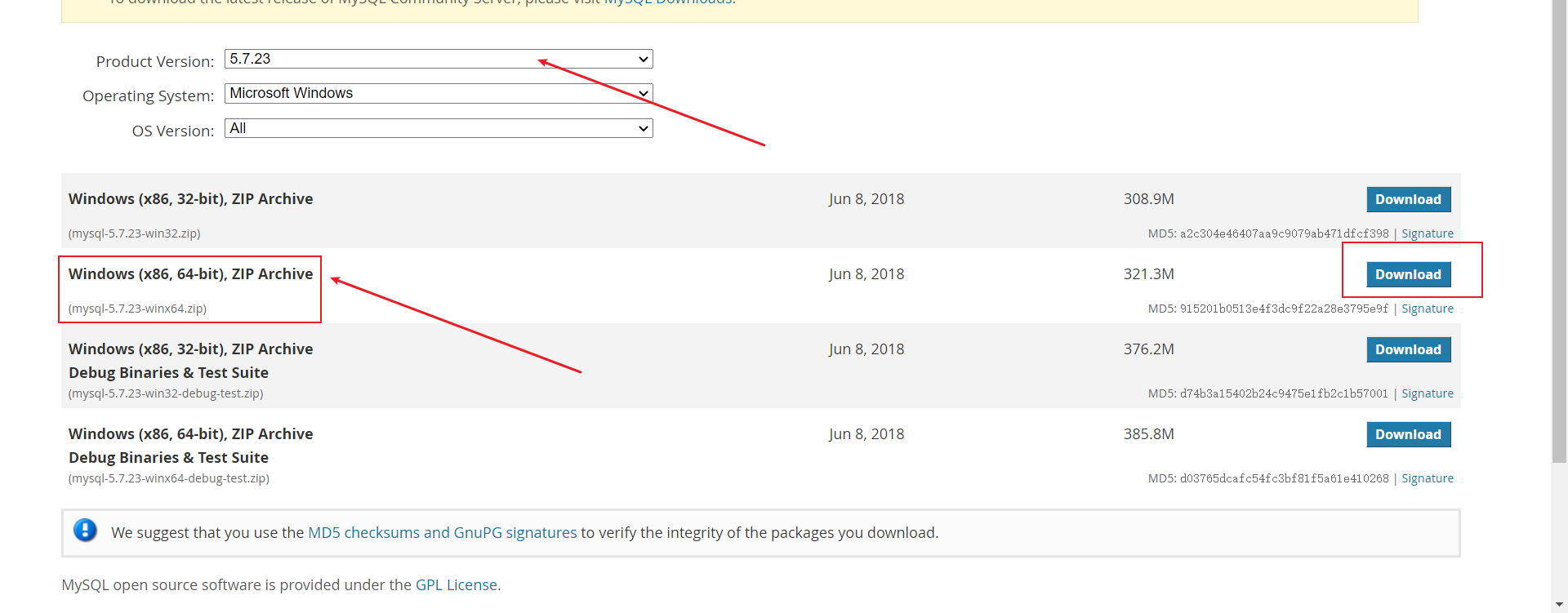
Task: Click the 'Product Version:' label
Action: (155, 62)
